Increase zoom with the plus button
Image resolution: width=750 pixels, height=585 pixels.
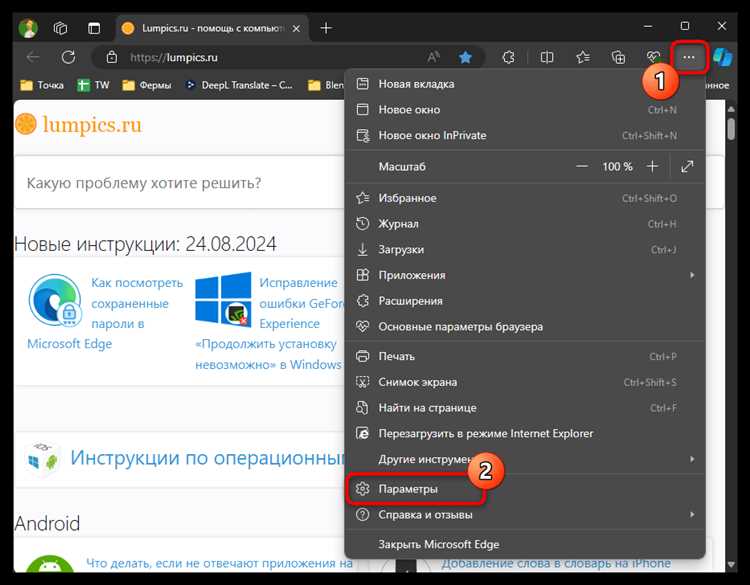tap(652, 166)
